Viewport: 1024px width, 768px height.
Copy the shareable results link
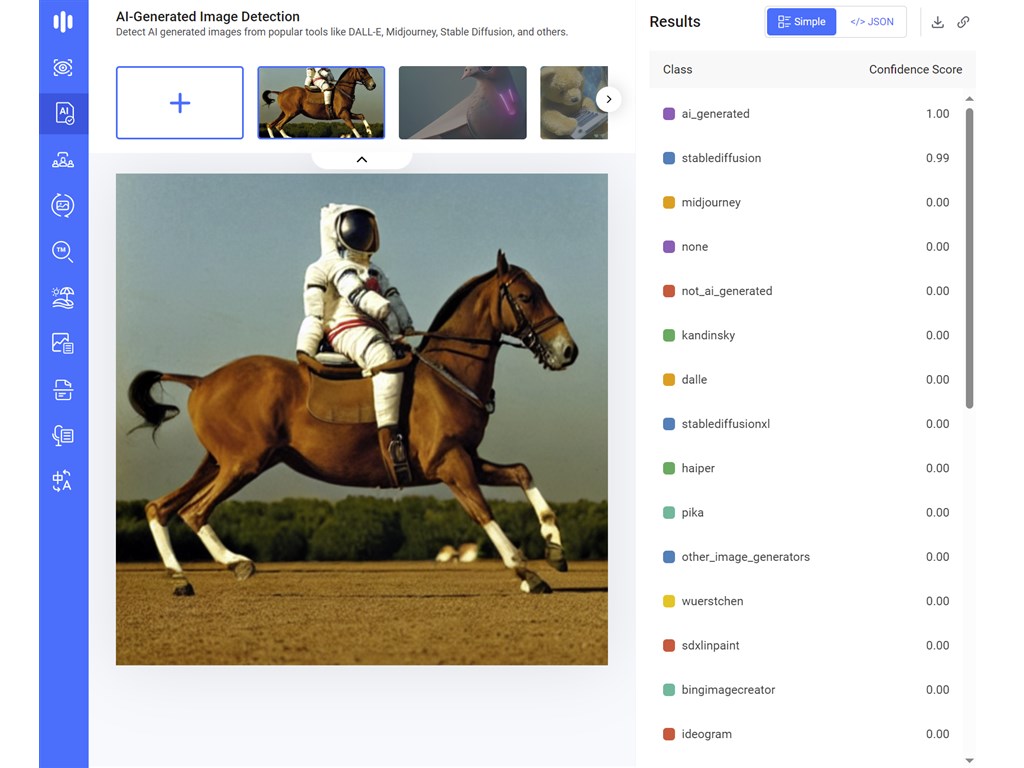point(963,21)
